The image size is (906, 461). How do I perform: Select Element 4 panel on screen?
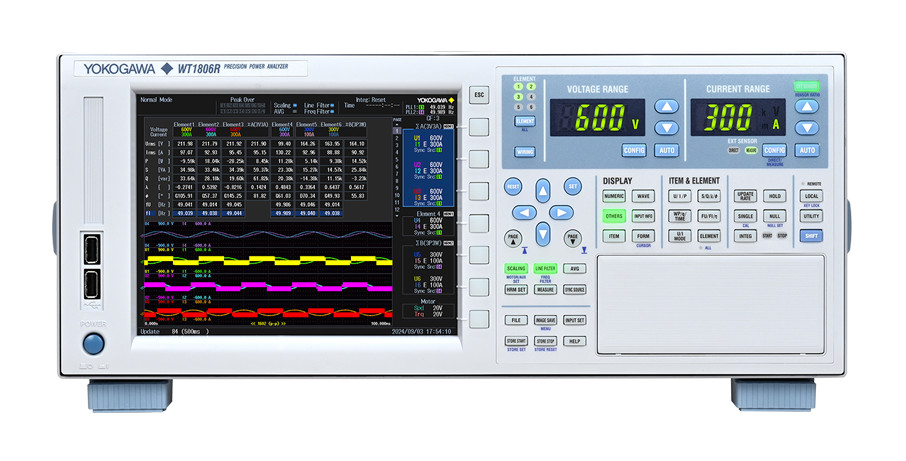429,224
